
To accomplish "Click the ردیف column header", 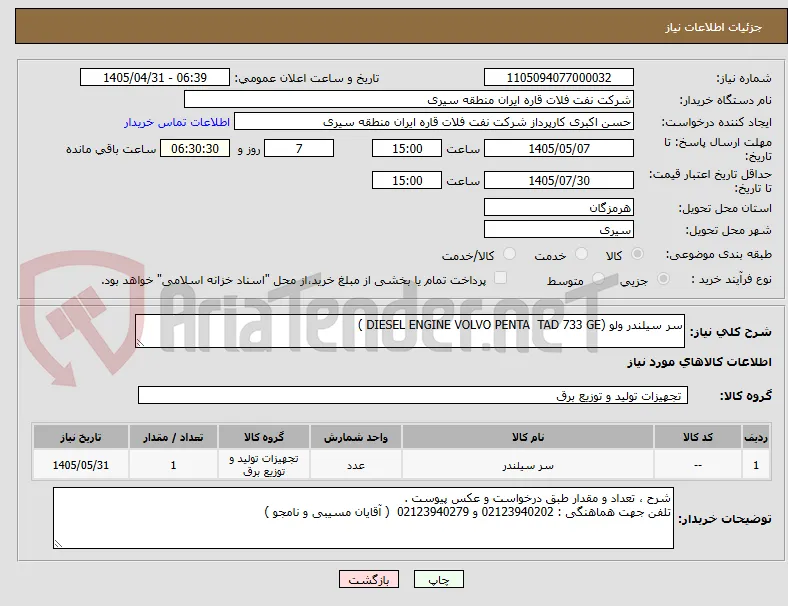I will coord(756,437).
